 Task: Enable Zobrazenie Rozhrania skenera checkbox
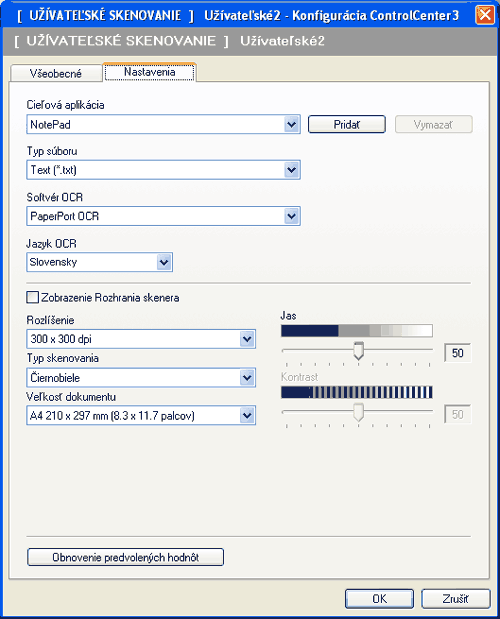[33, 297]
